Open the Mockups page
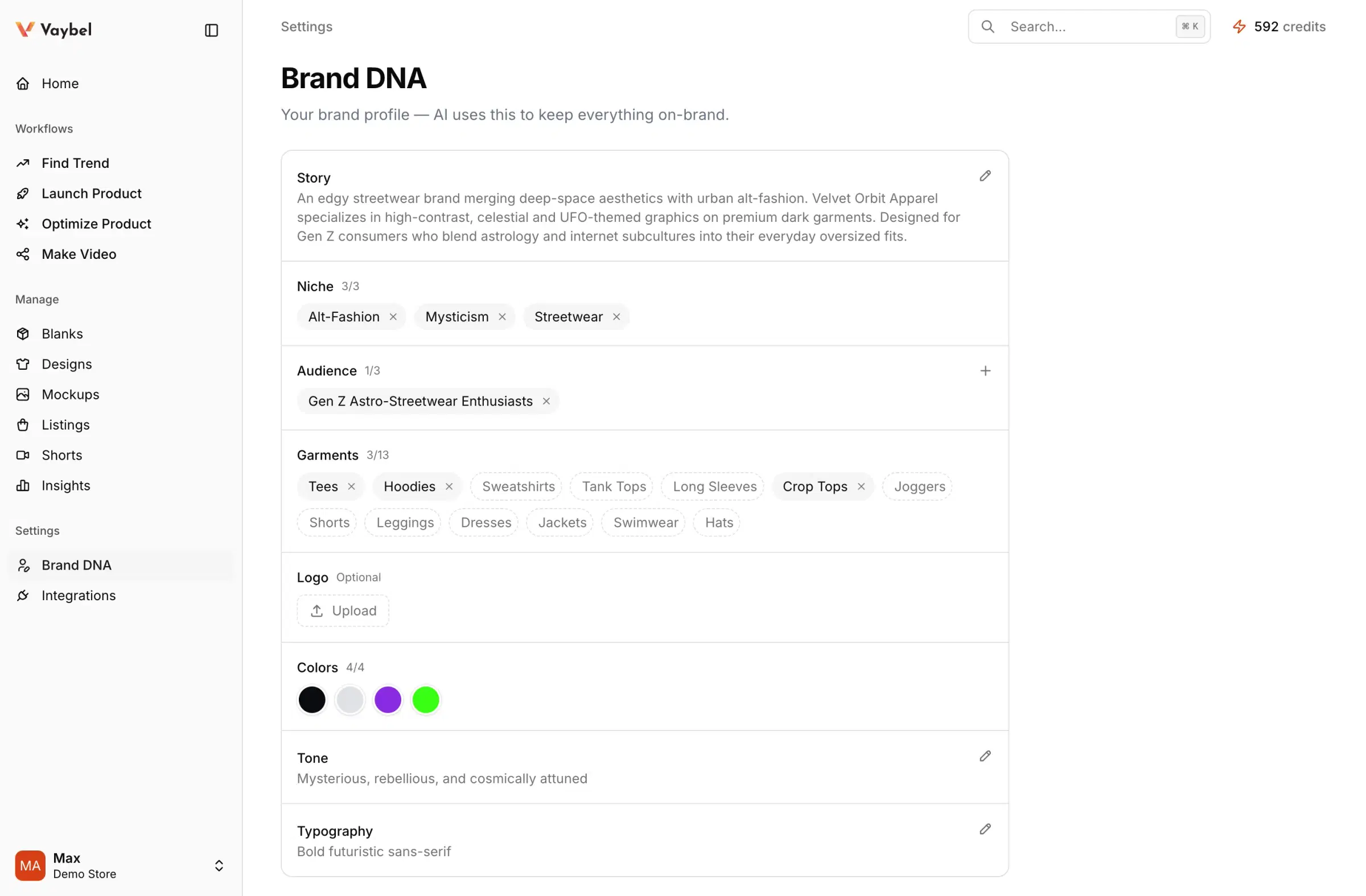 click(71, 394)
